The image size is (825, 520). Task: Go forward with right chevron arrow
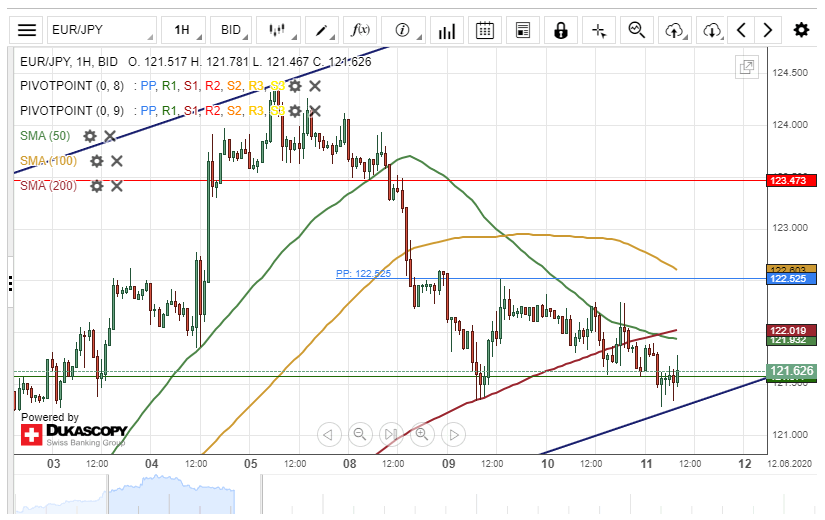pos(768,30)
